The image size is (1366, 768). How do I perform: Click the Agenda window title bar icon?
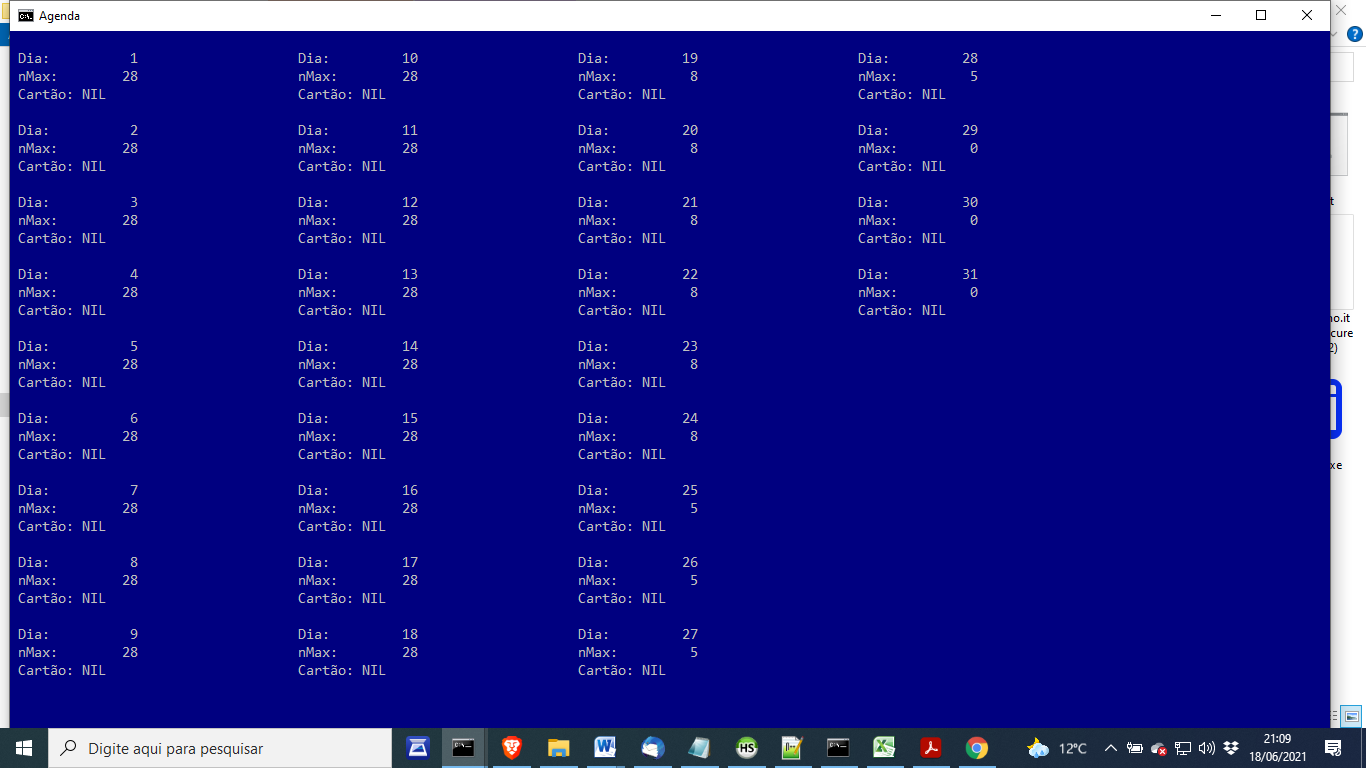[26, 15]
